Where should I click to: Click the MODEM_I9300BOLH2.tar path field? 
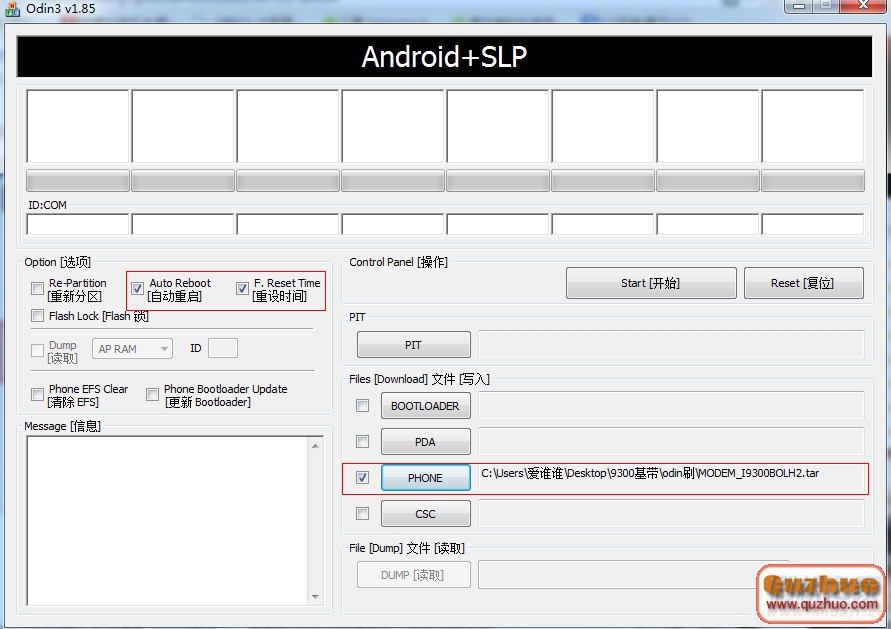pos(671,477)
